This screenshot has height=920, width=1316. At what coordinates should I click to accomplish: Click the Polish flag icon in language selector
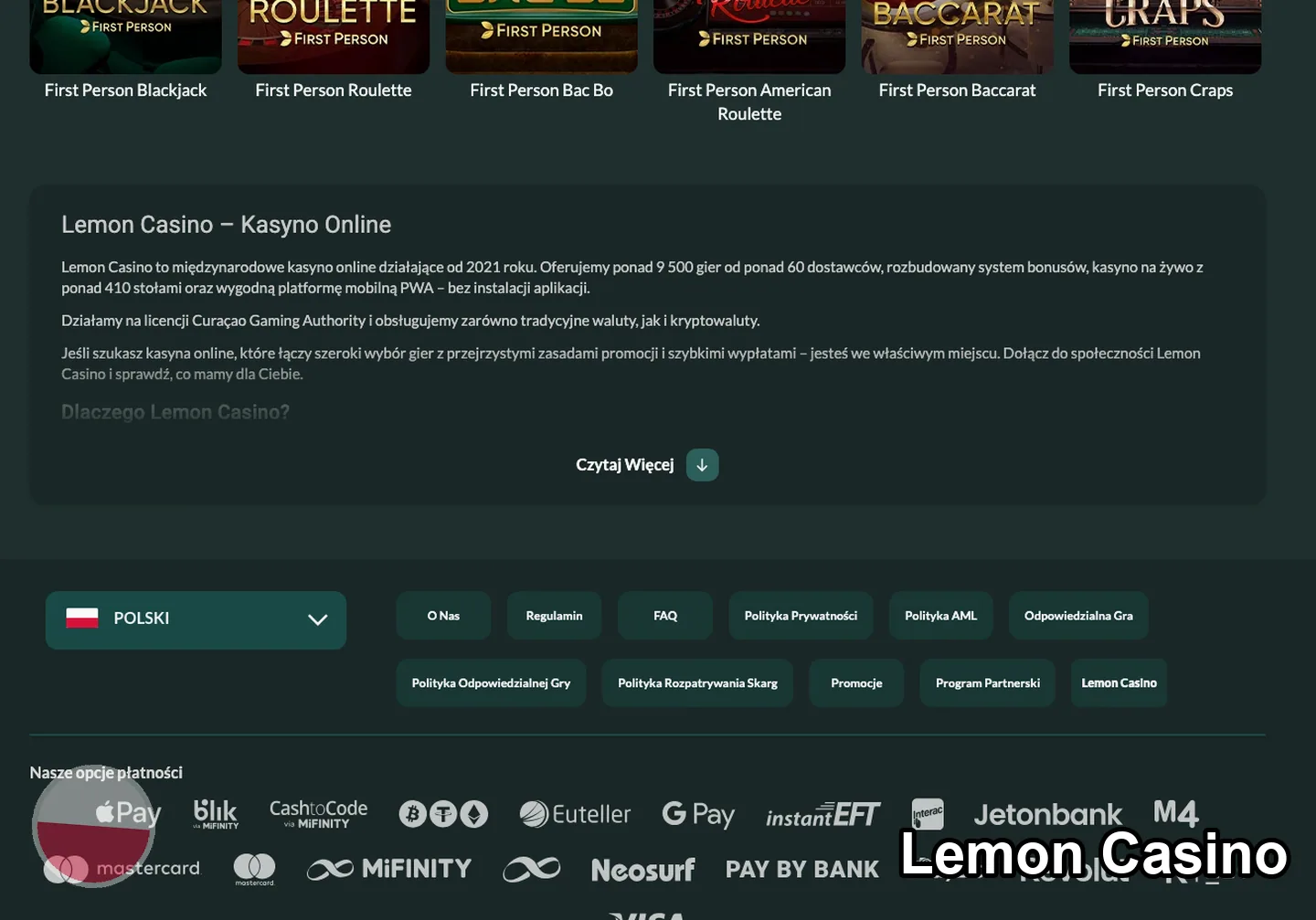coord(82,619)
